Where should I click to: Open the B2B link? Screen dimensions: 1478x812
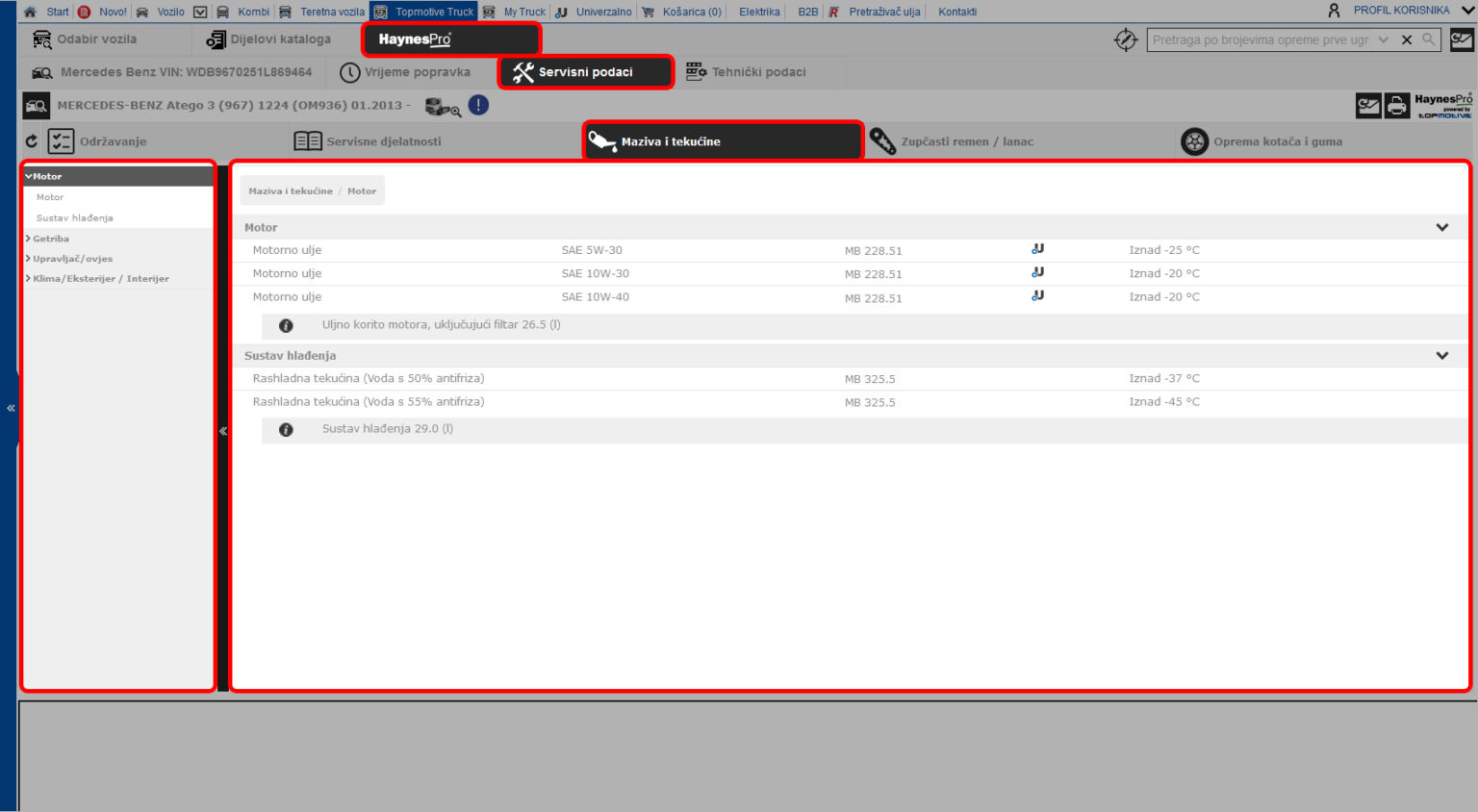(x=807, y=12)
